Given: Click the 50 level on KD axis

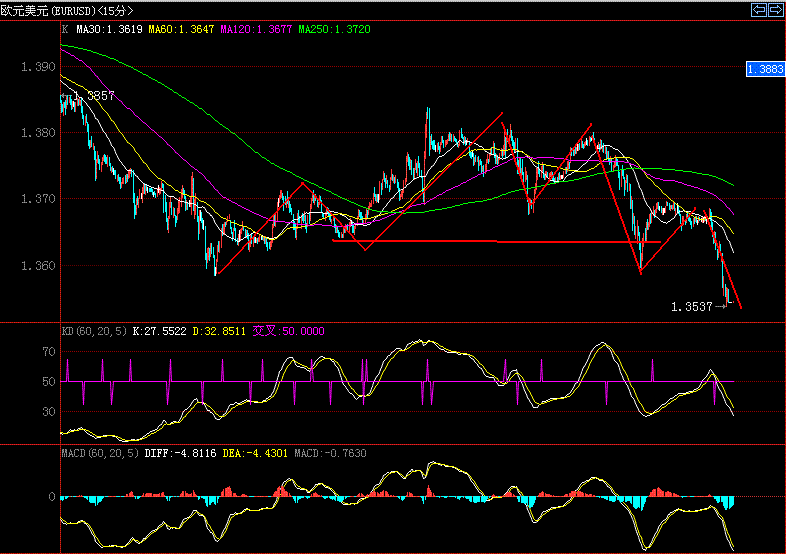Looking at the screenshot, I should 49,381.
